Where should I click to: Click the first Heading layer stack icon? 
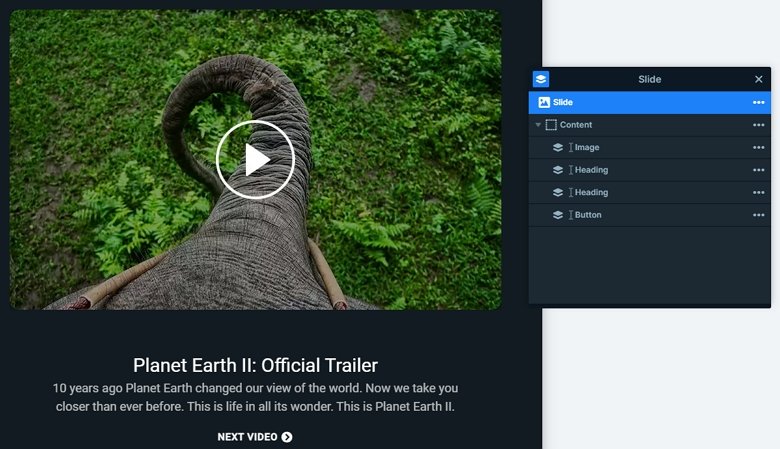(x=558, y=170)
